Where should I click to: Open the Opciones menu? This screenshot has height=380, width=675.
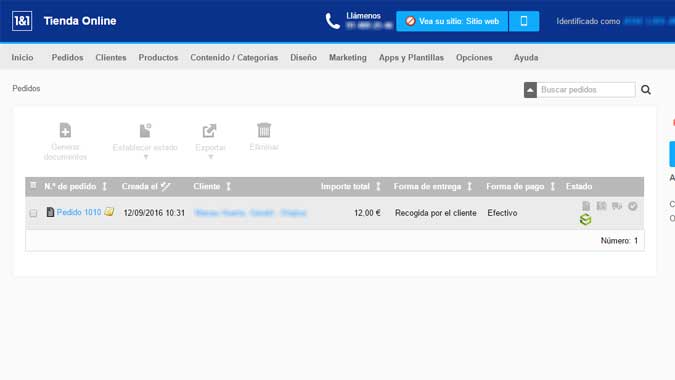click(474, 58)
